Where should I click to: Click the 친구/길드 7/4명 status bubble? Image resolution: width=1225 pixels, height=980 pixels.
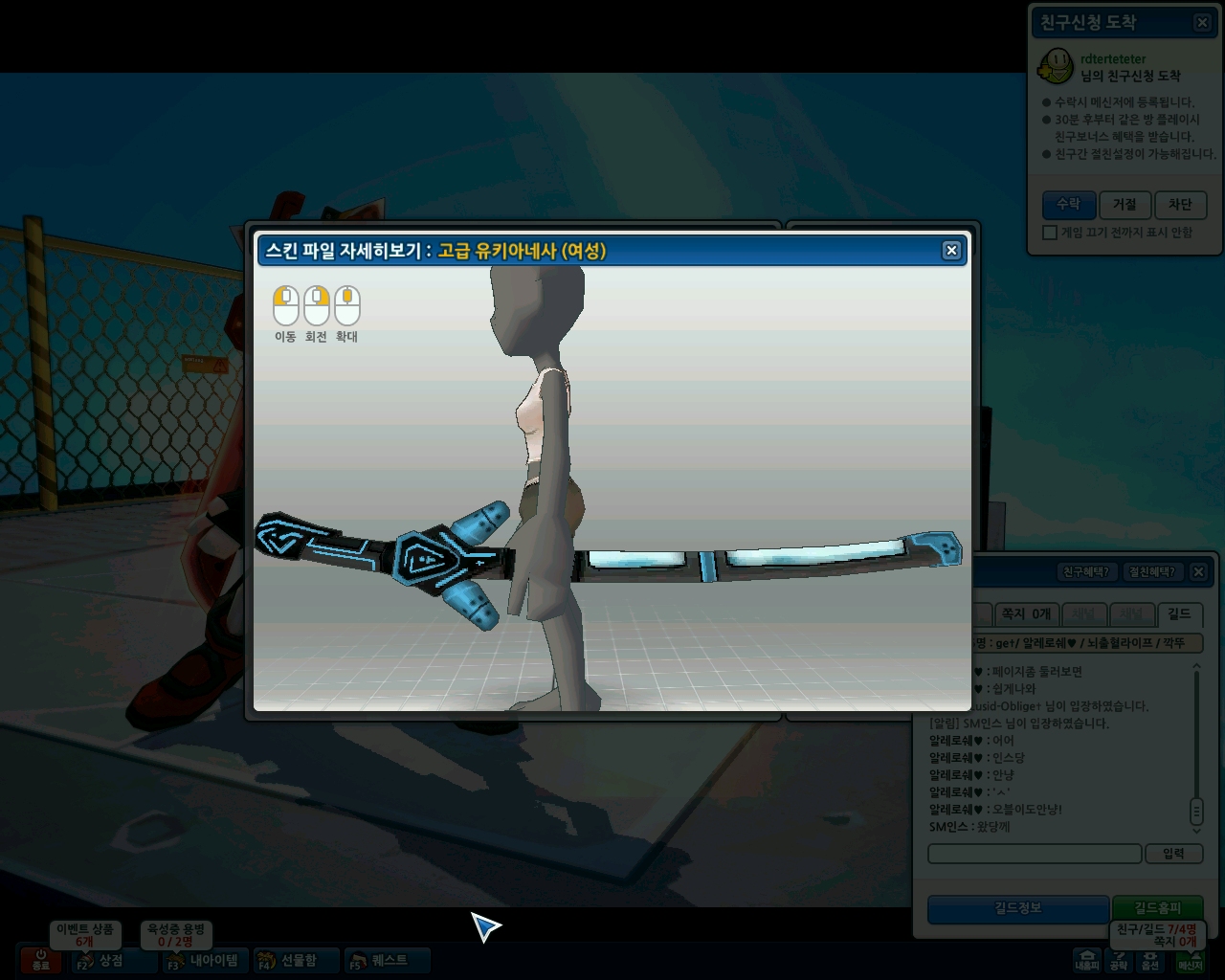pos(1156,935)
